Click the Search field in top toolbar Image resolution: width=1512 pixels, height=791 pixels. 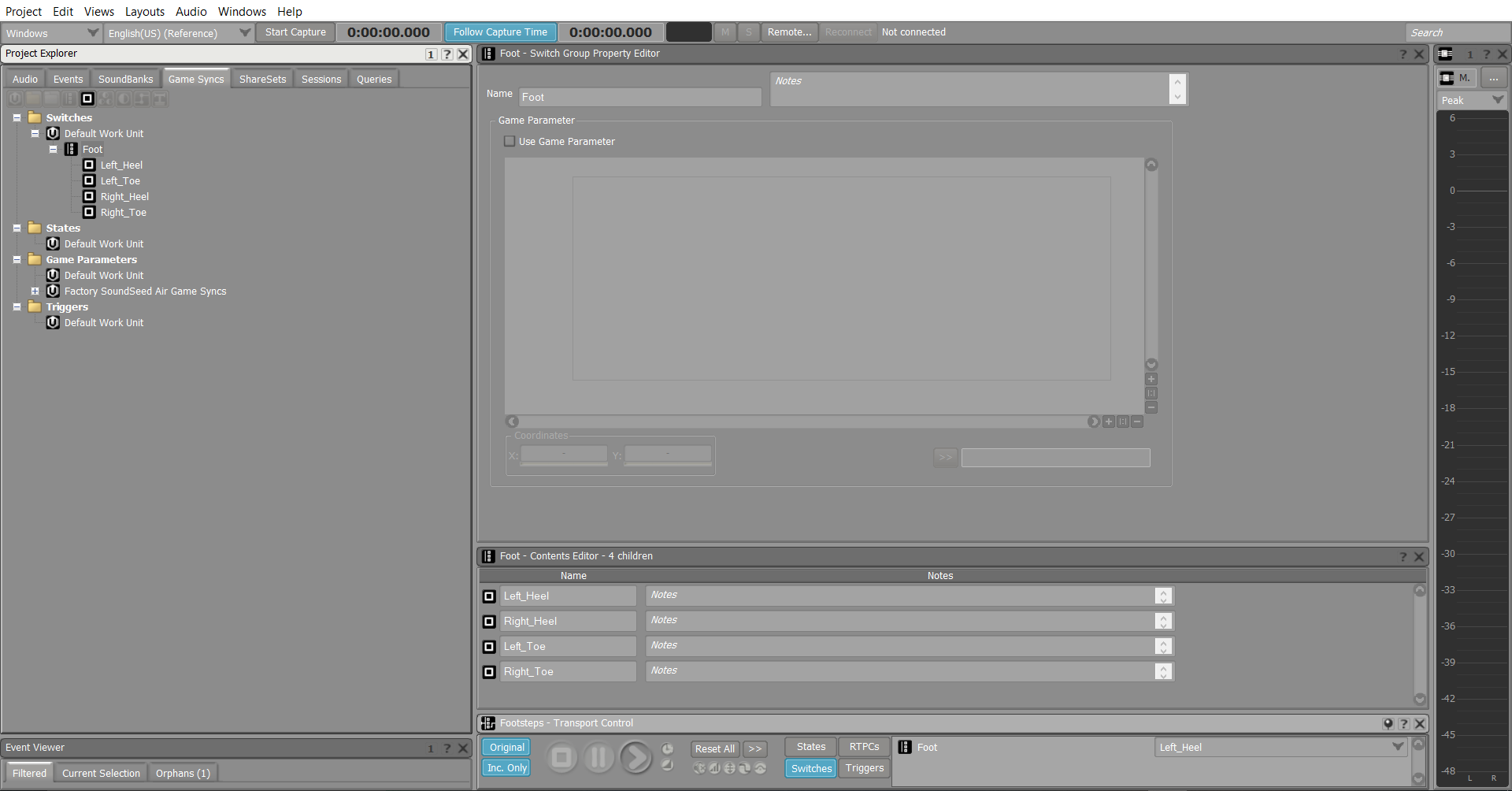[x=1457, y=32]
